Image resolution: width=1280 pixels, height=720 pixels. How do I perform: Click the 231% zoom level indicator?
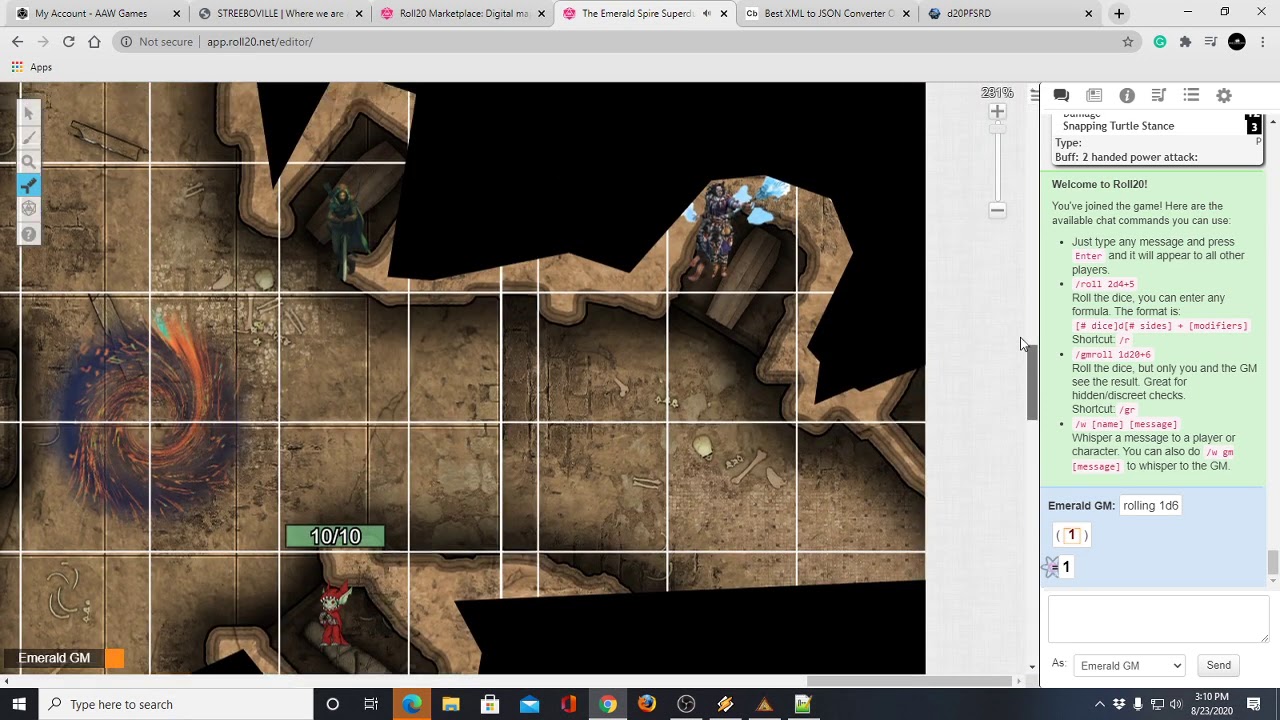click(997, 93)
